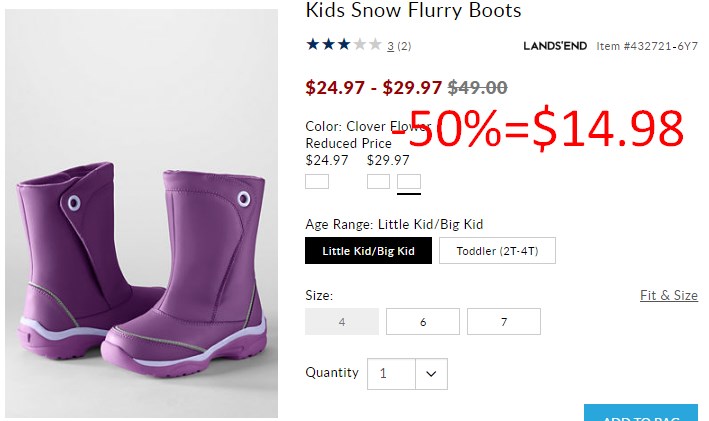Pick size 6
Viewport: 709px width, 421px height.
tap(423, 322)
